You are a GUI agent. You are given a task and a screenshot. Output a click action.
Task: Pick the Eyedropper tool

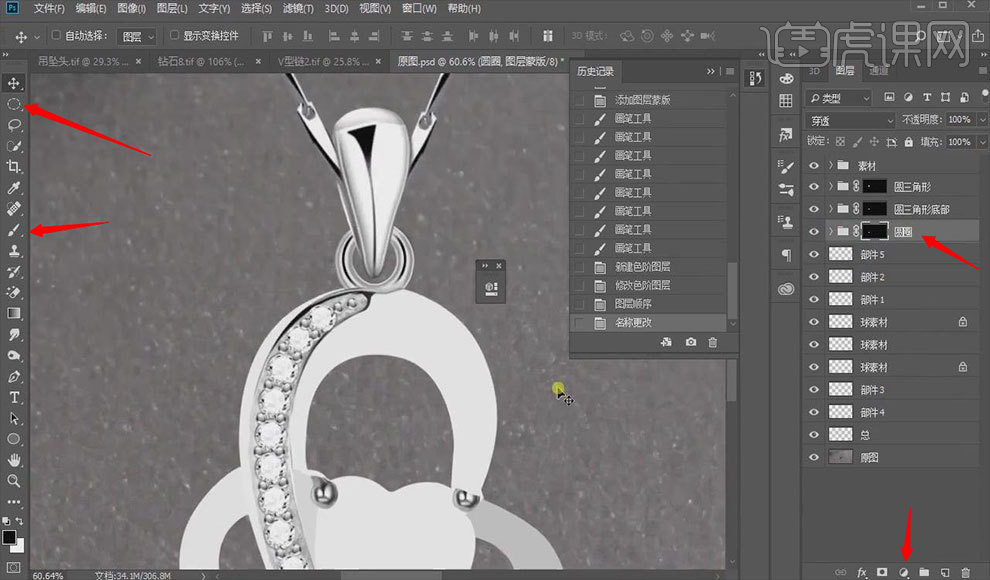tap(14, 188)
